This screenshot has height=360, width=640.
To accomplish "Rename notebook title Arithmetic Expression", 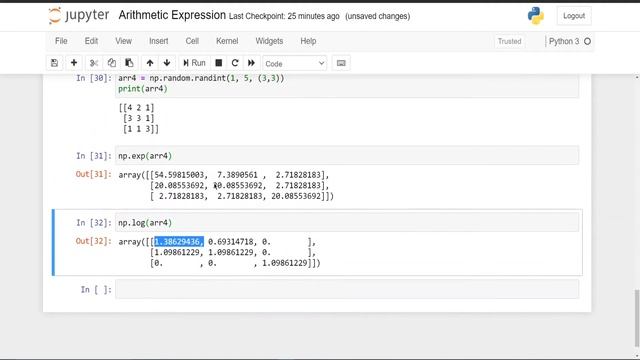I will tap(172, 16).
